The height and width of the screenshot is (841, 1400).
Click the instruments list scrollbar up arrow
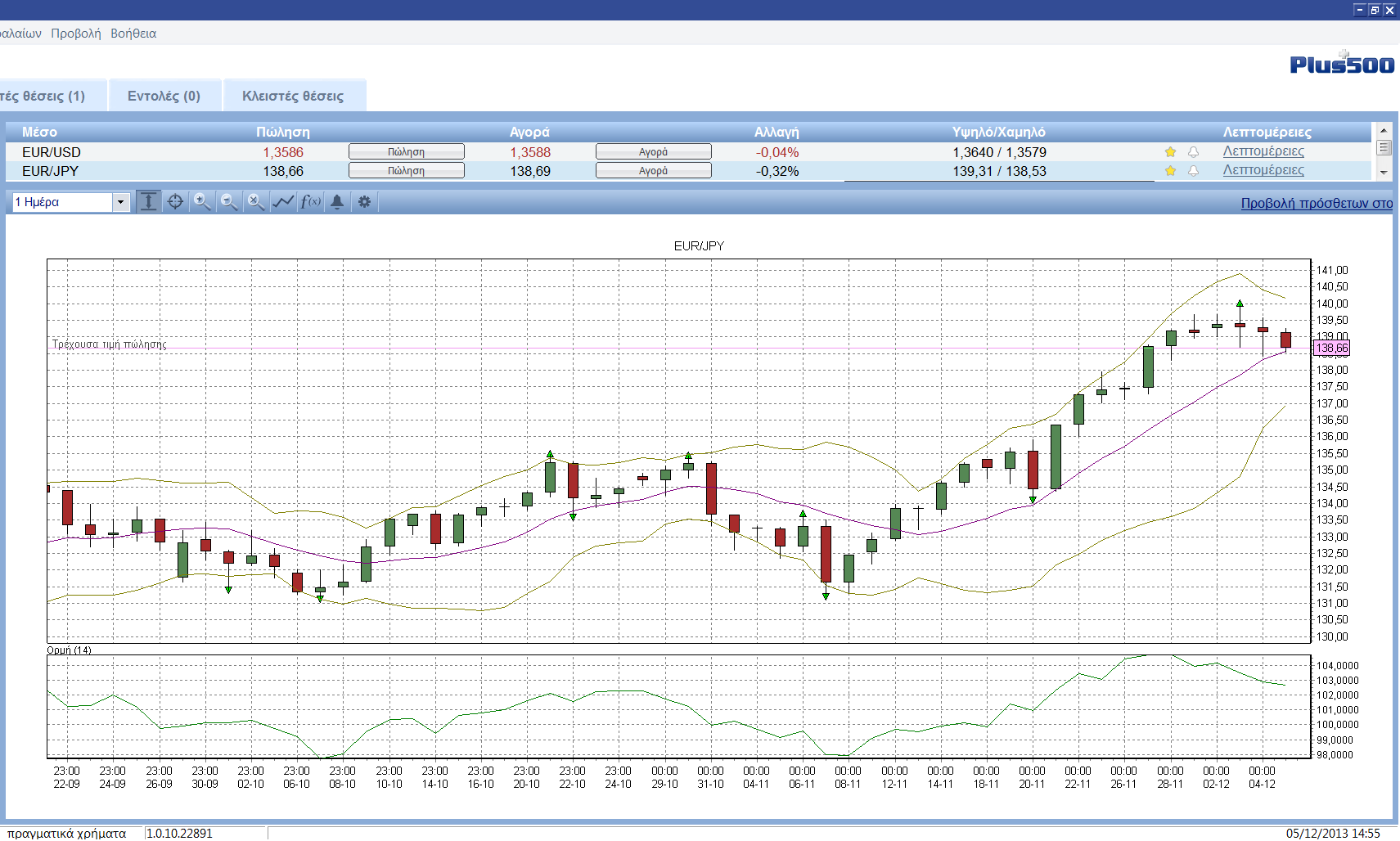click(1384, 130)
